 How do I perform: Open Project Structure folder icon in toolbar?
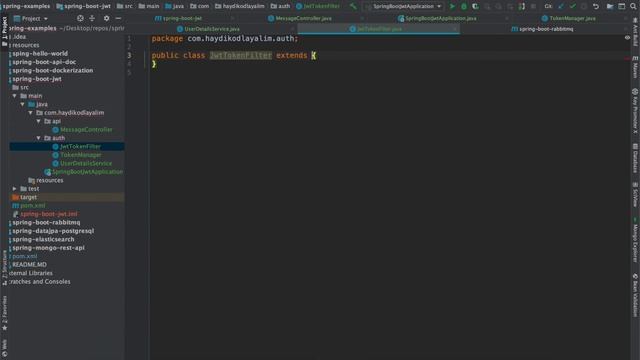(610, 6)
